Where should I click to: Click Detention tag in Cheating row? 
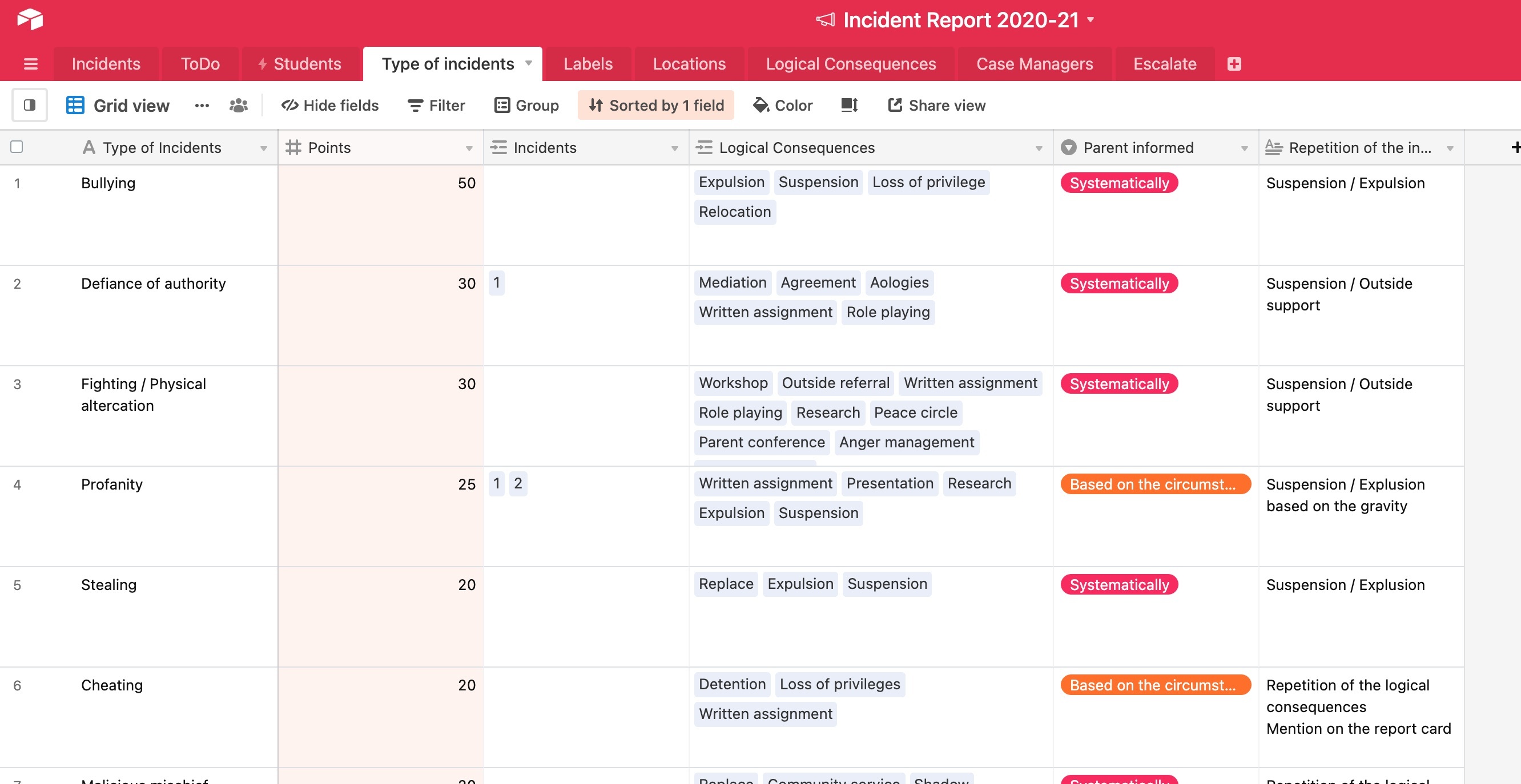tap(732, 684)
